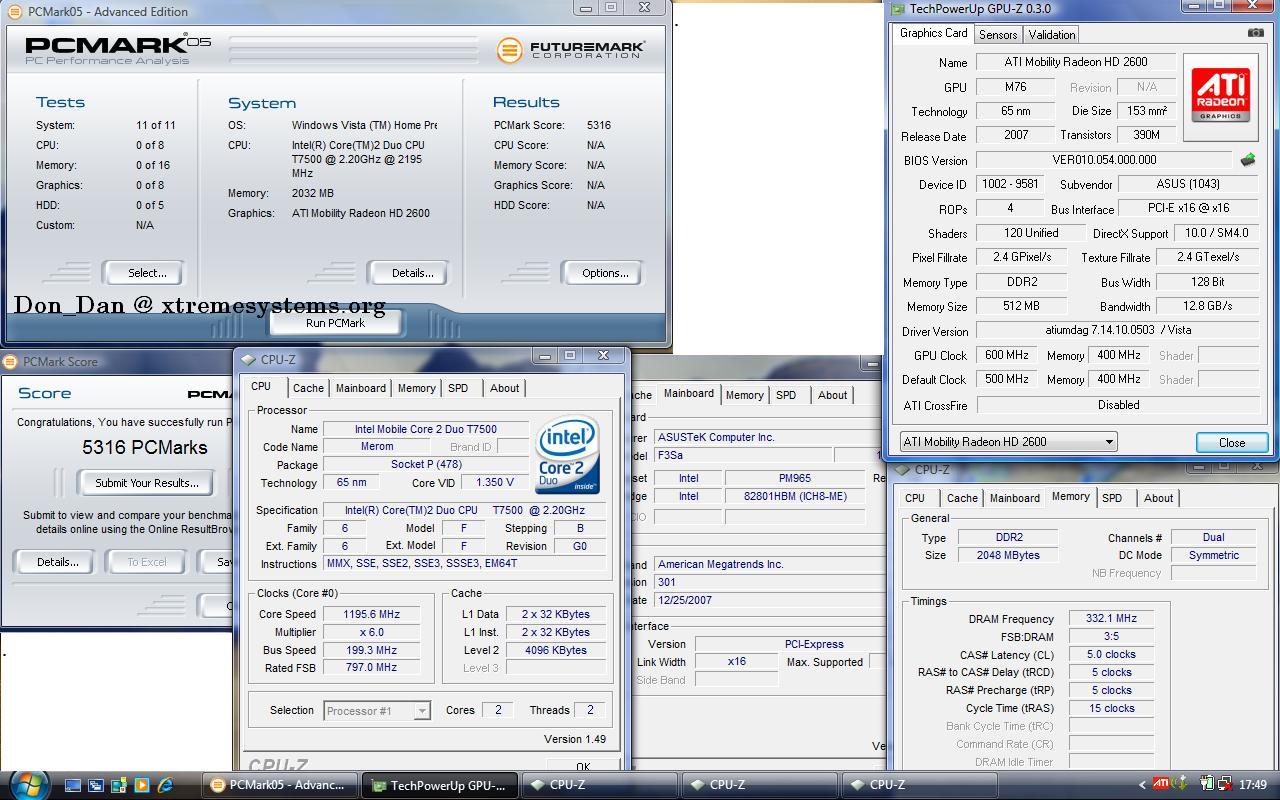Click the front CPU-Z window's title bar icon

click(247, 359)
